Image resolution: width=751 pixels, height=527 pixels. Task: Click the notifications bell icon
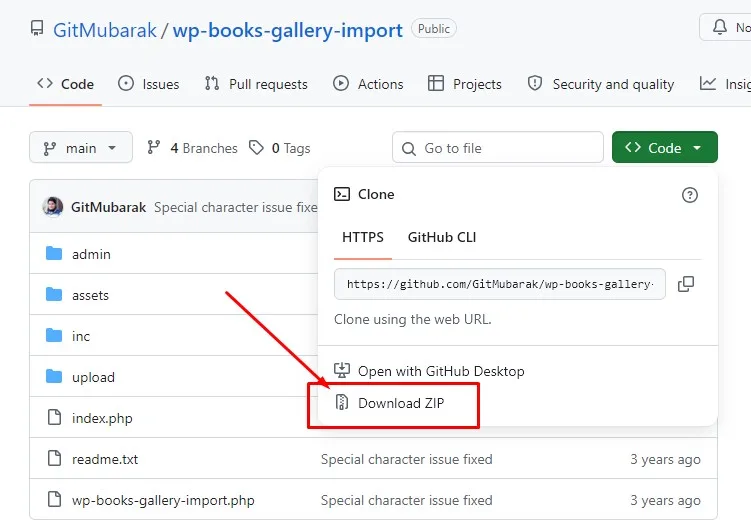coord(719,27)
